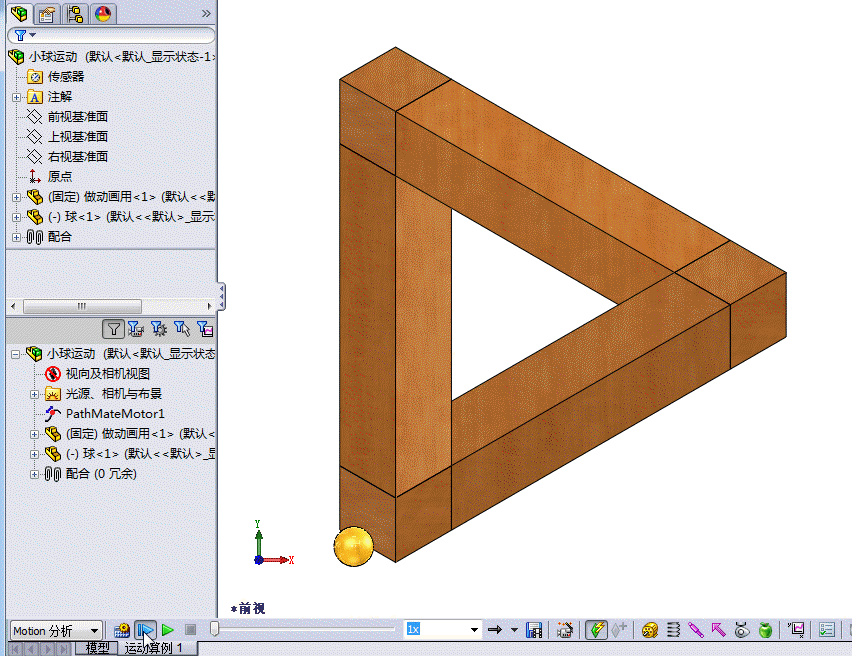The height and width of the screenshot is (656, 852).
Task: Open the FeatureManager design tree tab
Action: tap(20, 13)
